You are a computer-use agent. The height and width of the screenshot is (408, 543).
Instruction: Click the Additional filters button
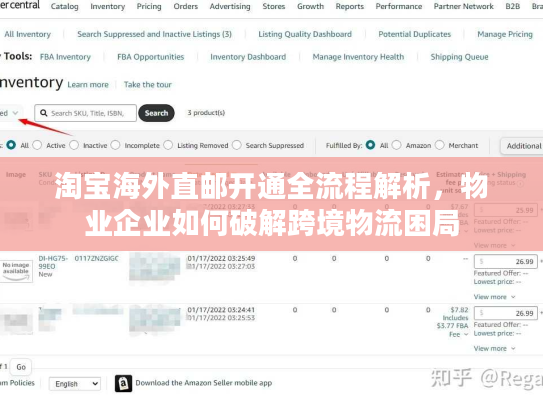(522, 146)
